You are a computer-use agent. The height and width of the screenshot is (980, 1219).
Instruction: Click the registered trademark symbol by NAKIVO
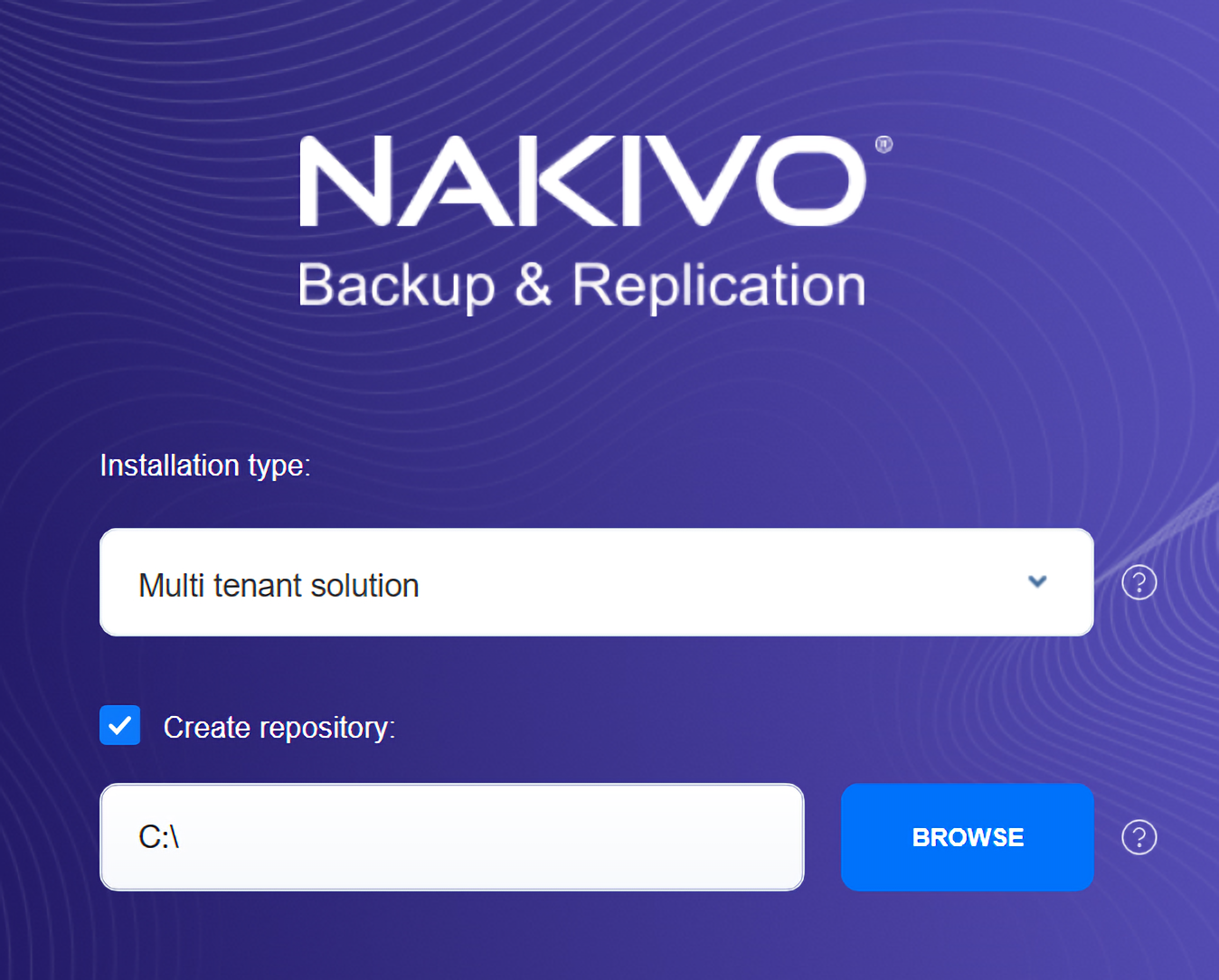(x=884, y=145)
